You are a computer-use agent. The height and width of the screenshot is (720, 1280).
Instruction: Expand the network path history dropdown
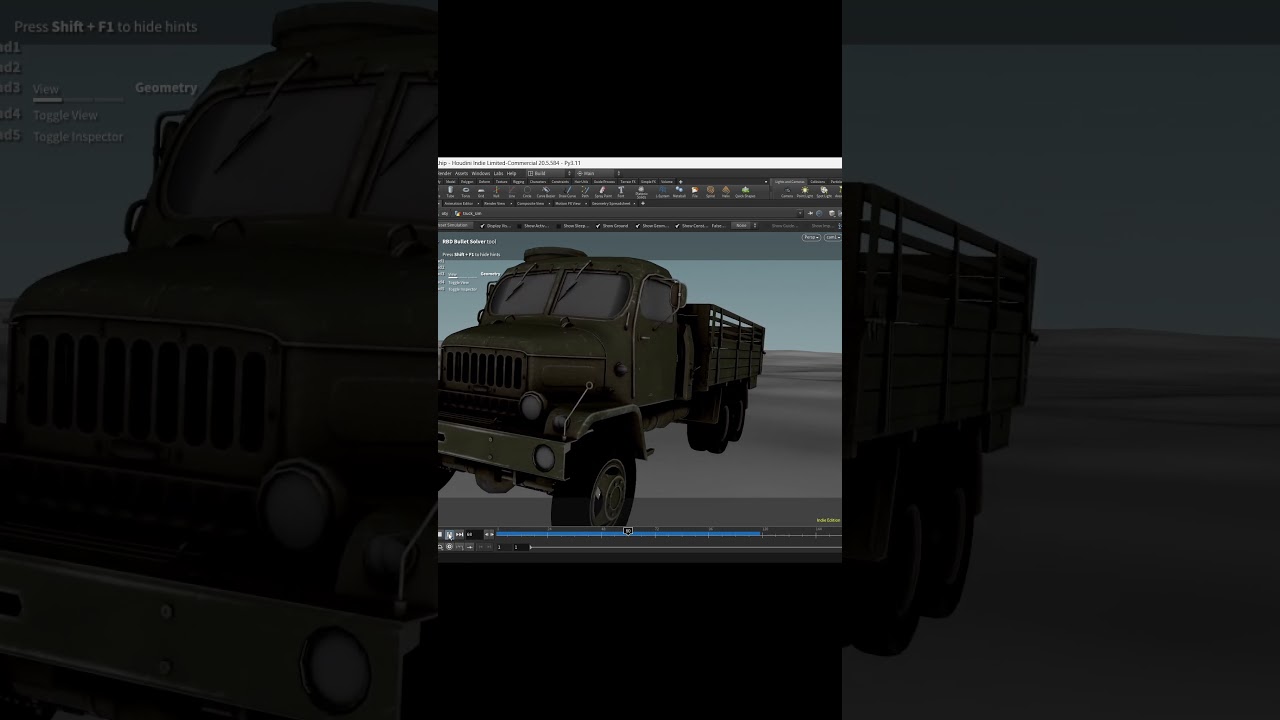click(x=800, y=213)
